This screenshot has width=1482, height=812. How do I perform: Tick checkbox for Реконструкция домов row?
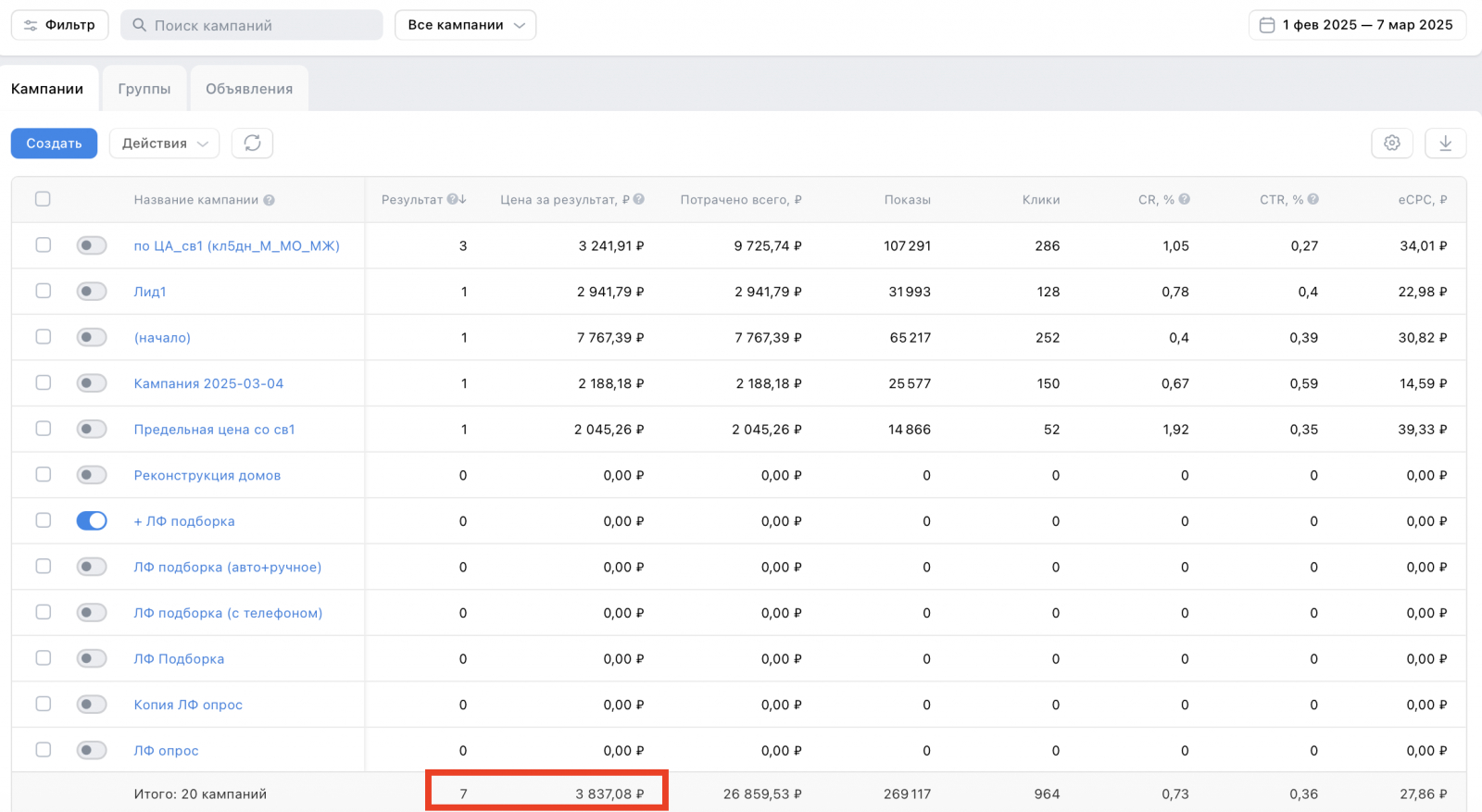(x=43, y=475)
